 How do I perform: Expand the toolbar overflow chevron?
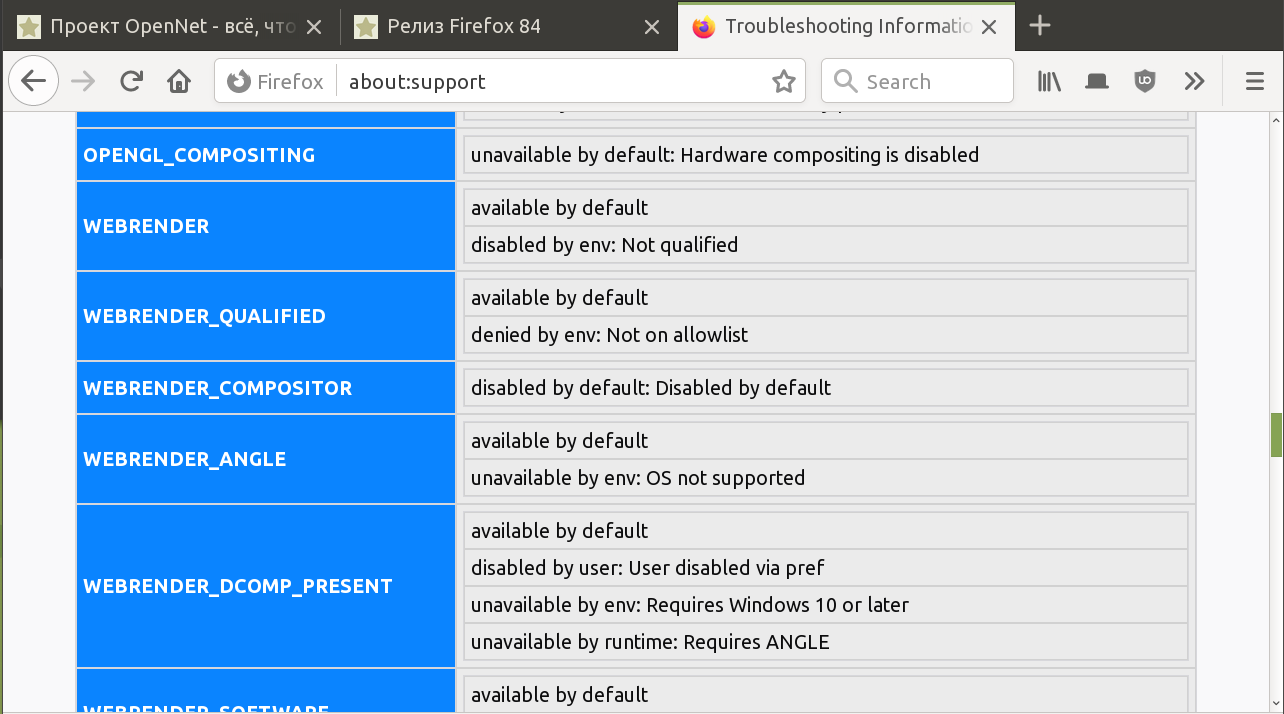point(1194,81)
